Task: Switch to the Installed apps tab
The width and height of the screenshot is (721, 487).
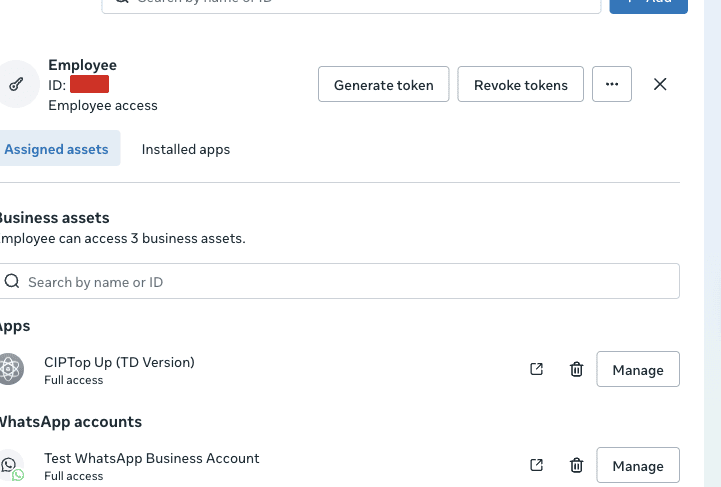Action: [x=186, y=149]
